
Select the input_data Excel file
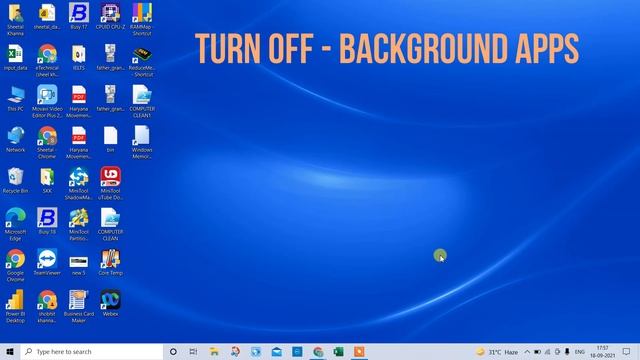(x=16, y=54)
